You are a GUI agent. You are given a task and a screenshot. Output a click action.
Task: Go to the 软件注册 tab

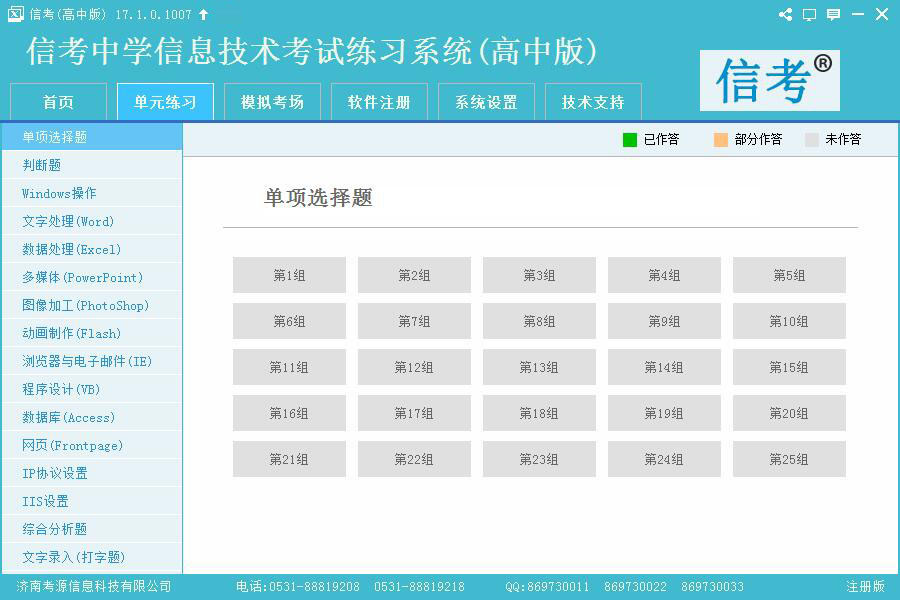click(x=379, y=102)
